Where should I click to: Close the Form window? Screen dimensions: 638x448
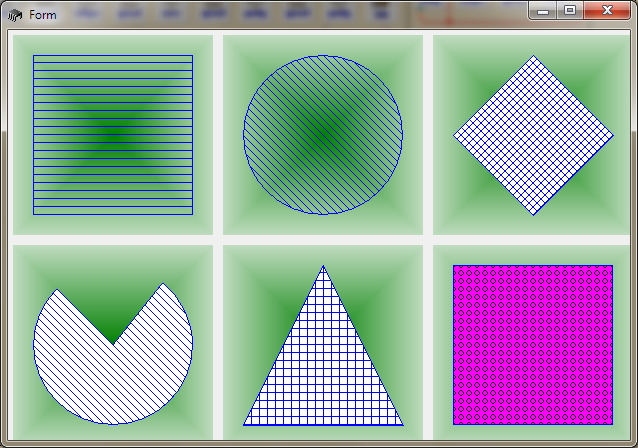tap(605, 11)
